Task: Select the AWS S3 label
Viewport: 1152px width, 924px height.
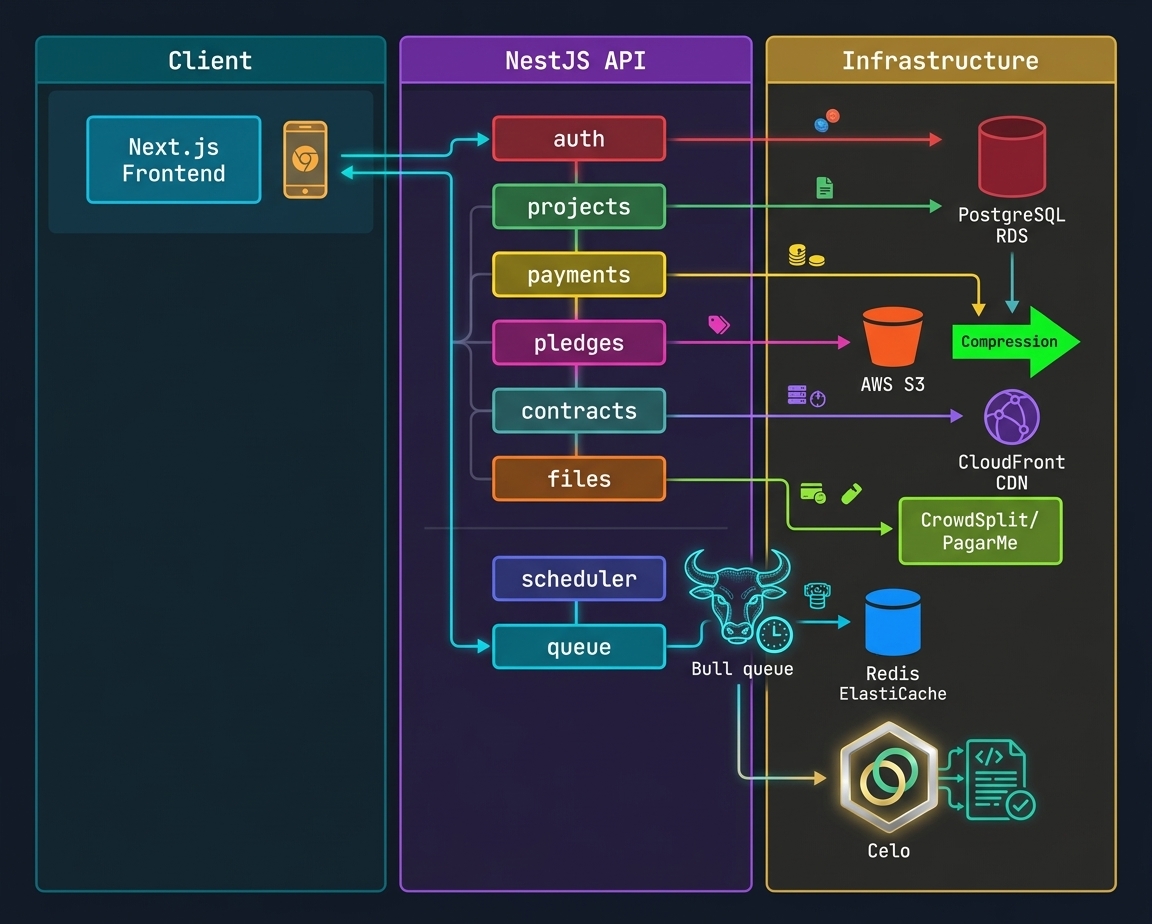Action: point(893,384)
